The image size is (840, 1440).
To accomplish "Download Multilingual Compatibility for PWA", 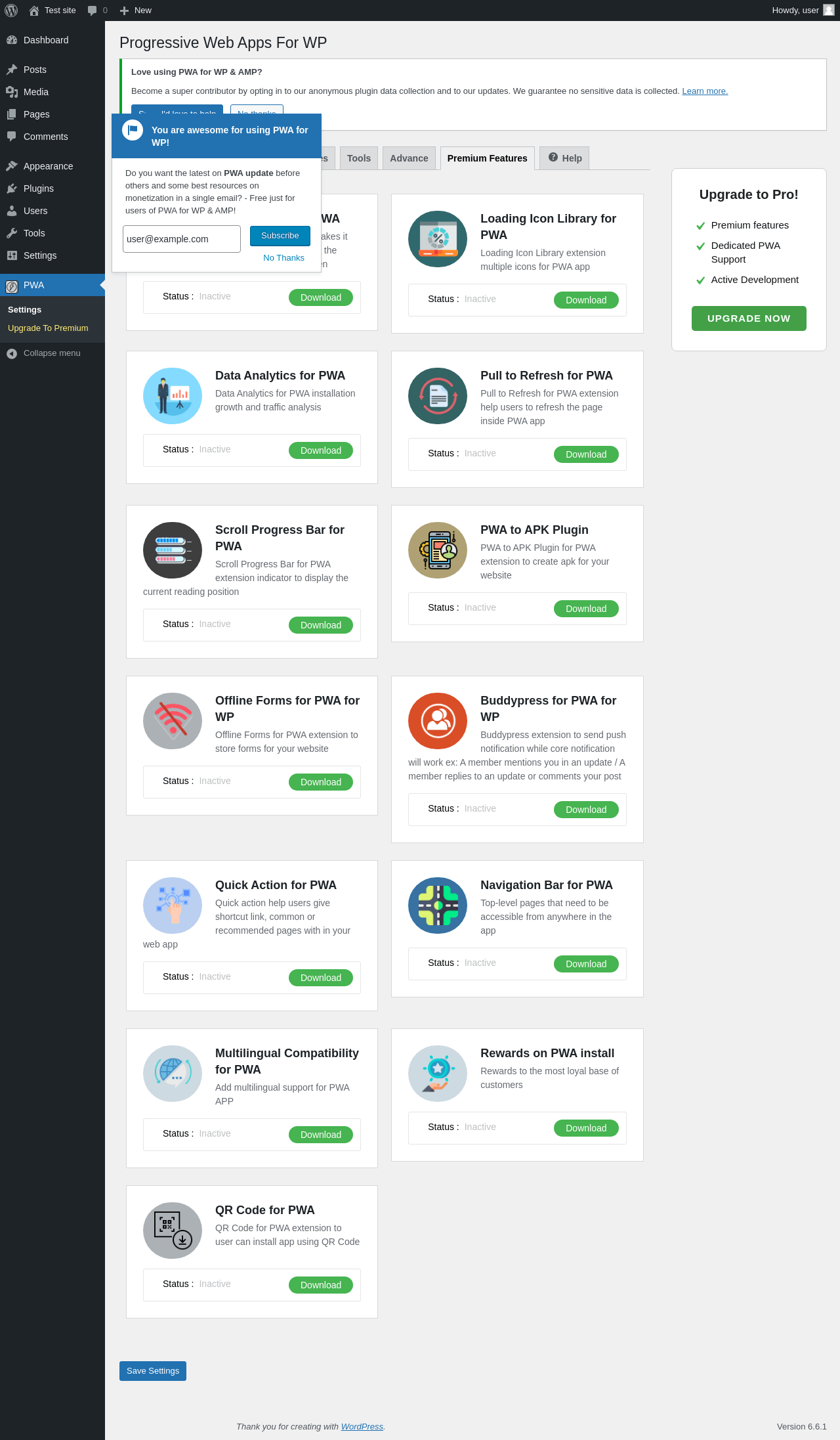I will point(321,1135).
